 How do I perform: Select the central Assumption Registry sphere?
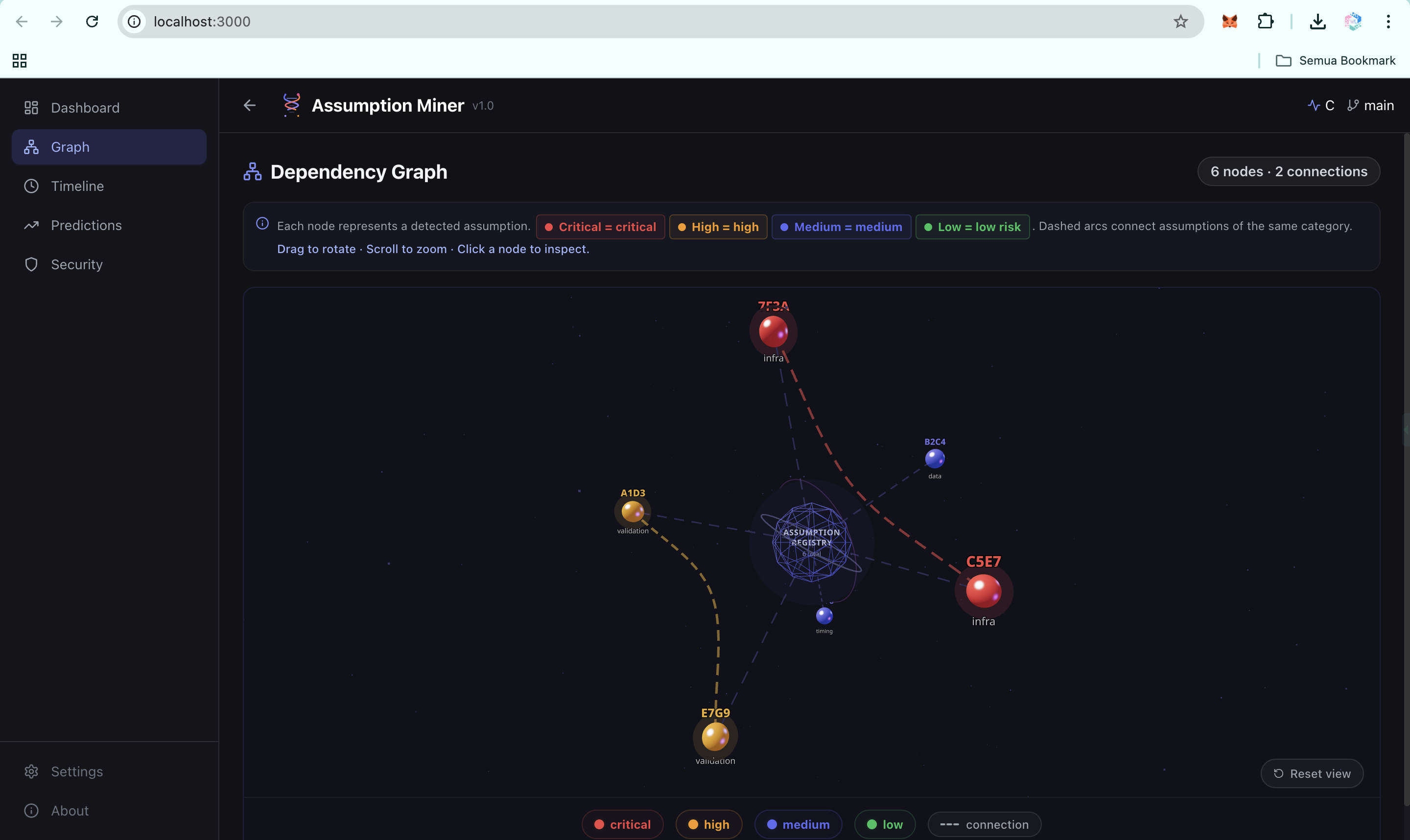[x=811, y=542]
